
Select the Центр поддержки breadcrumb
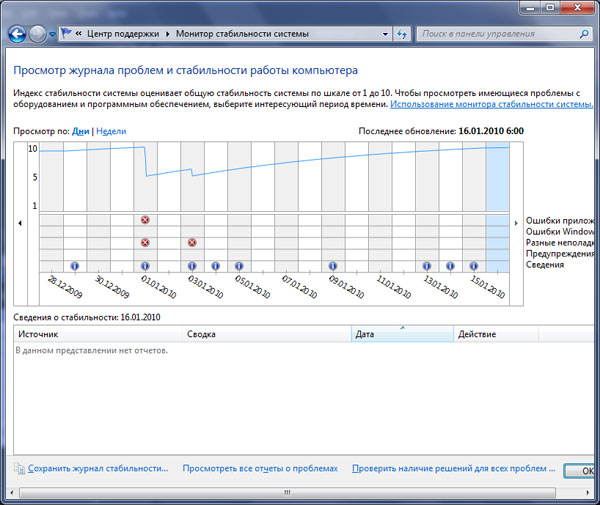click(x=123, y=34)
